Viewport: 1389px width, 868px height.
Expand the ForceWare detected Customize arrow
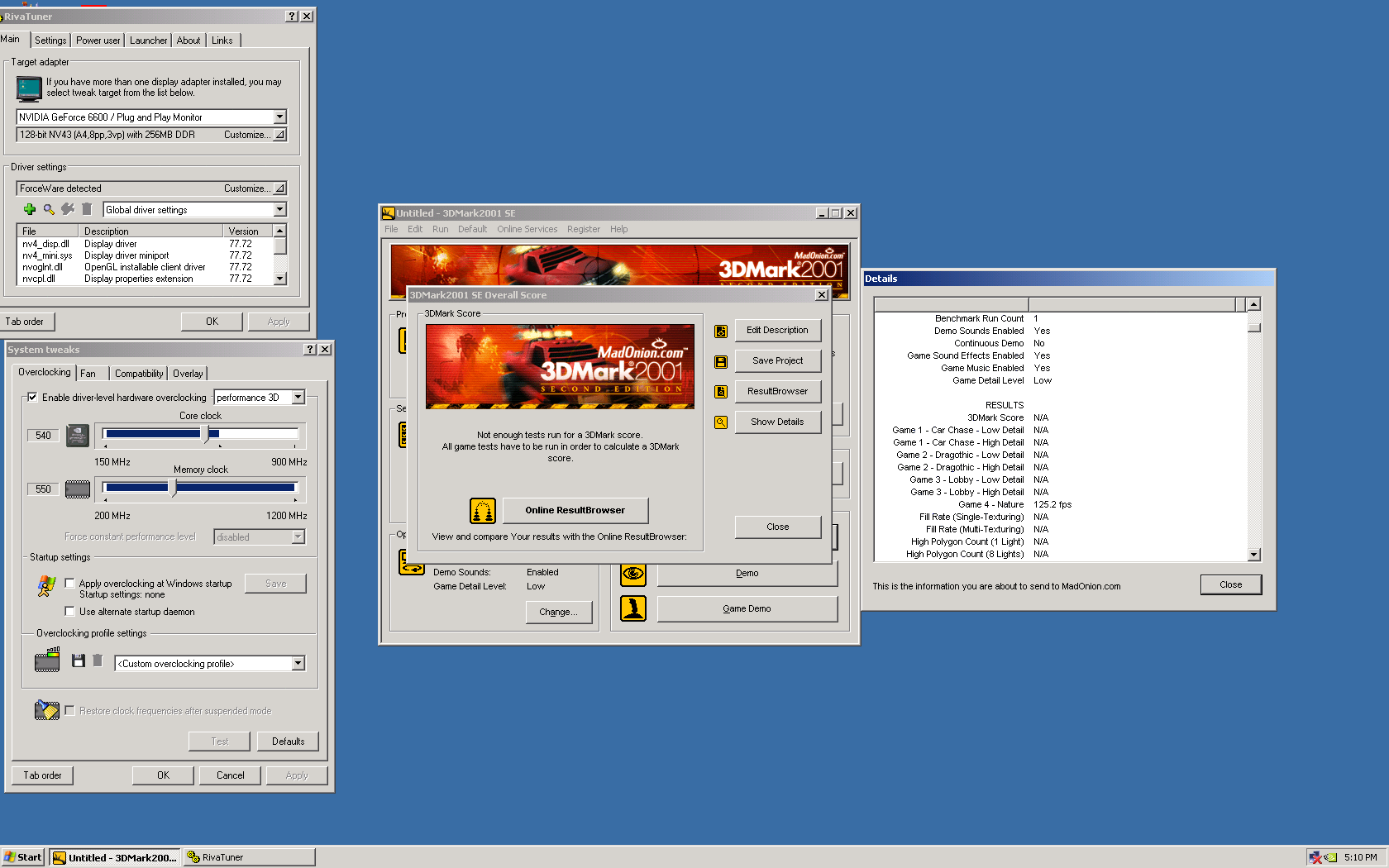[279, 188]
